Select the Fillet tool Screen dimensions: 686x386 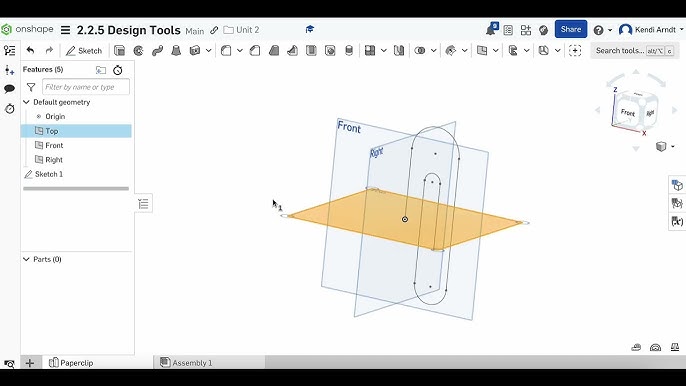click(x=226, y=51)
